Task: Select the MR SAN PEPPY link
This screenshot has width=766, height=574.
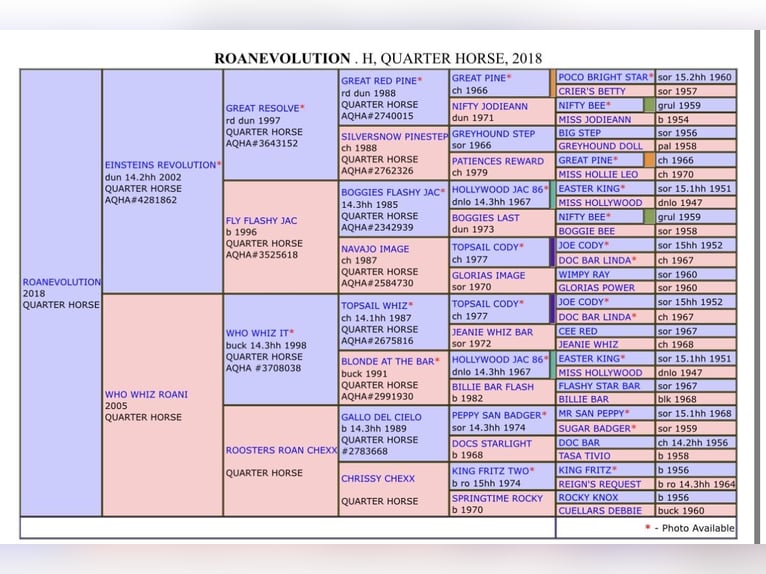Action: 591,414
